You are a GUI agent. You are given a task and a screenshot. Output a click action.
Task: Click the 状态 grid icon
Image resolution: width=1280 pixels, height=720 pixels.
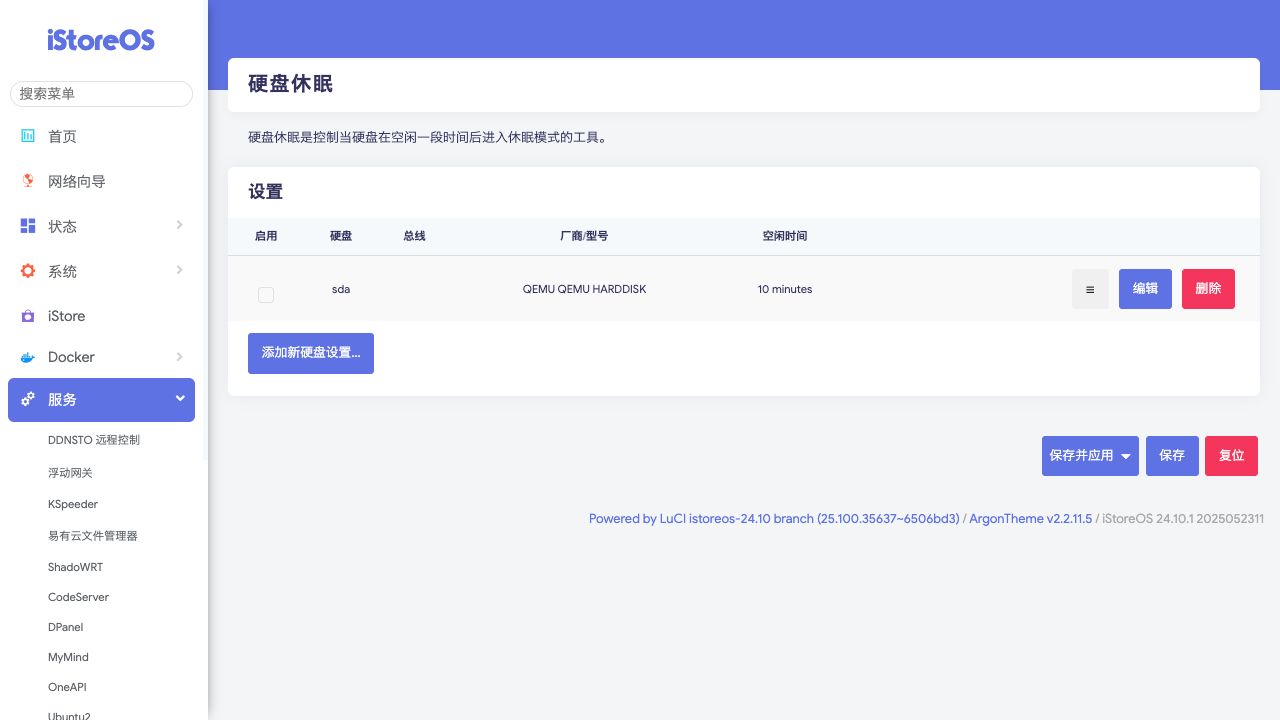(x=28, y=226)
